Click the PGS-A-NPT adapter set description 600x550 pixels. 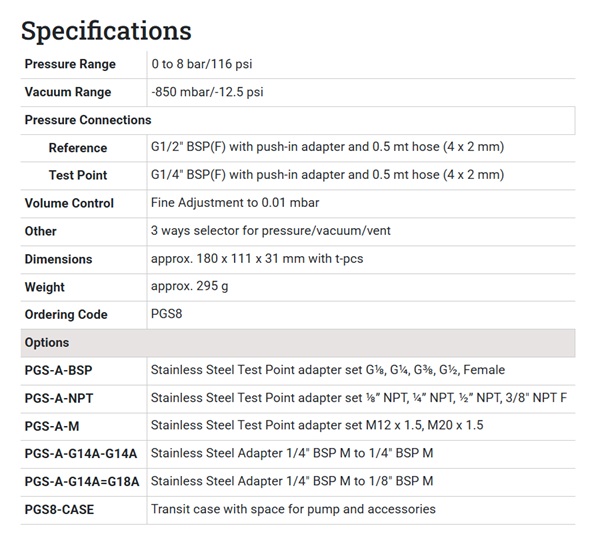tap(358, 398)
